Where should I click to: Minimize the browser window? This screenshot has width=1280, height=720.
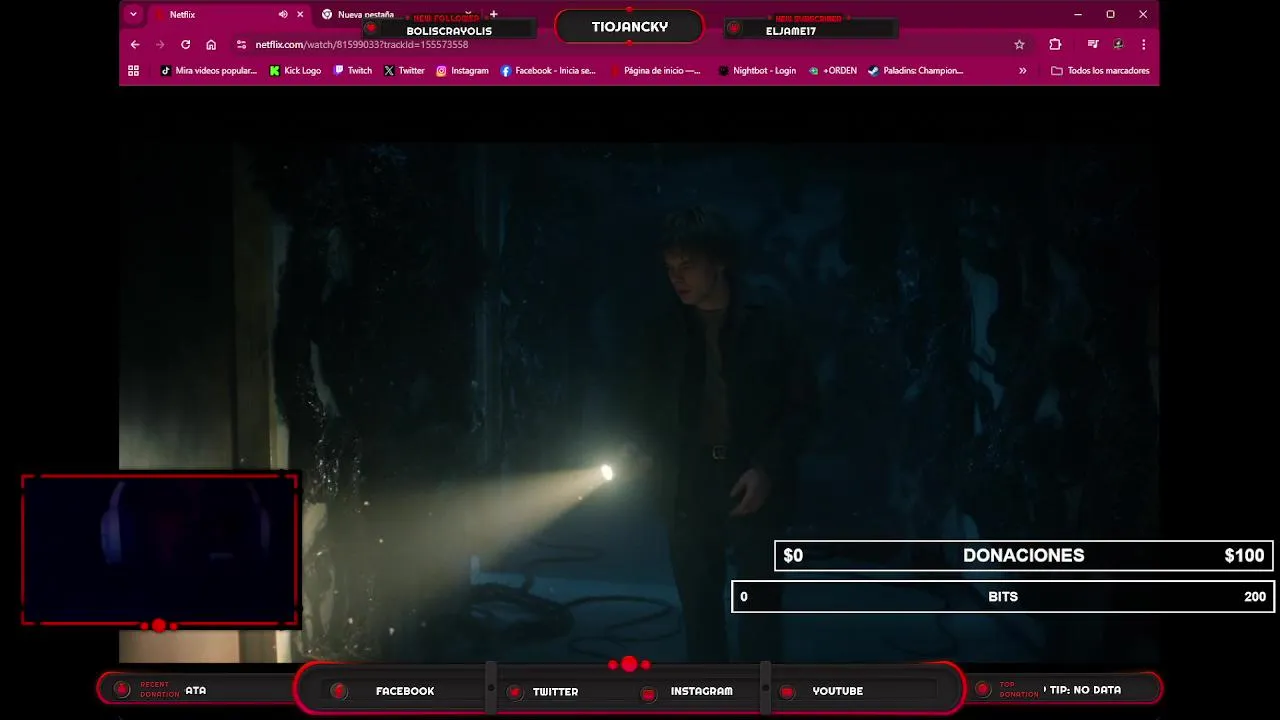coord(1078,14)
